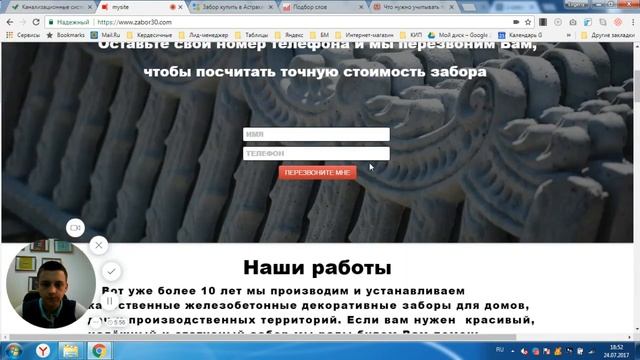
Task: Show hidden bookmarks with the chevron
Action: point(569,36)
